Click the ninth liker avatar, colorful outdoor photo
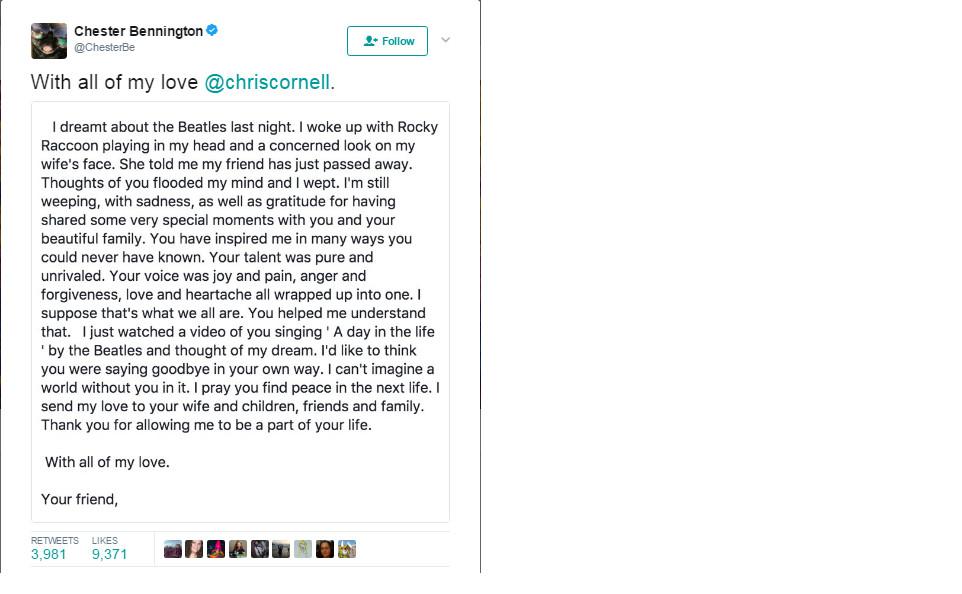Image resolution: width=962 pixels, height=594 pixels. point(347,549)
